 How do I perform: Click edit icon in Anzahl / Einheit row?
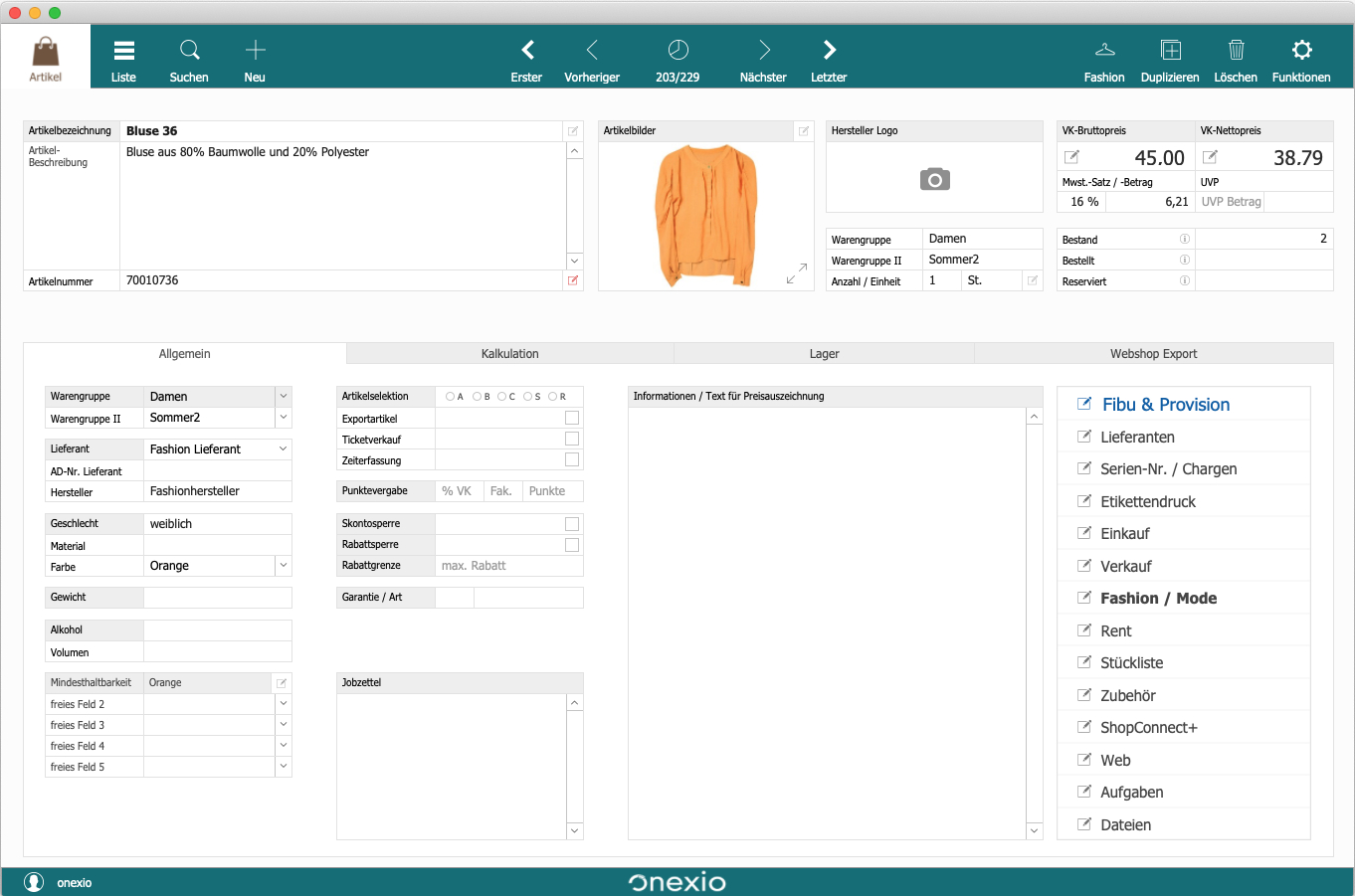click(x=1033, y=281)
